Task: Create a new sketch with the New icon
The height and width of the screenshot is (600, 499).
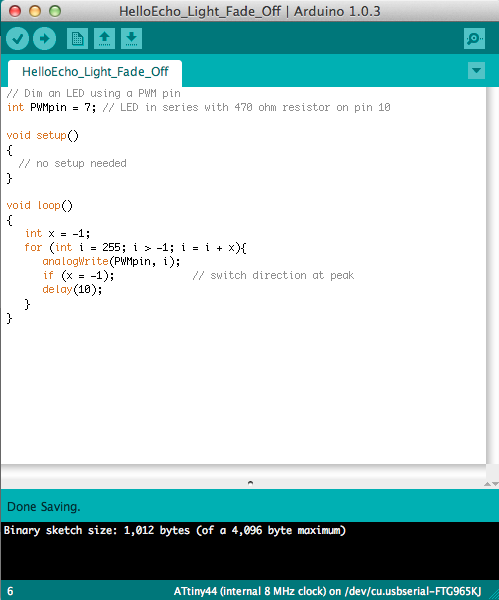Action: click(x=77, y=39)
